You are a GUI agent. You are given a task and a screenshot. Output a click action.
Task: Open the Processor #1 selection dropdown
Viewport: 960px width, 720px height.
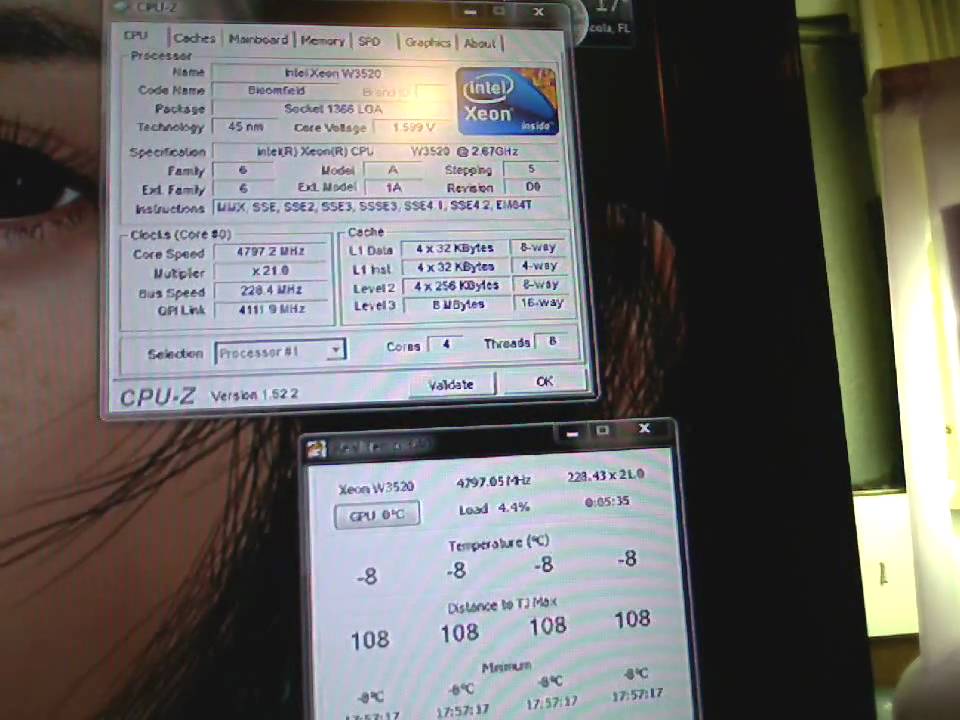pyautogui.click(x=280, y=352)
